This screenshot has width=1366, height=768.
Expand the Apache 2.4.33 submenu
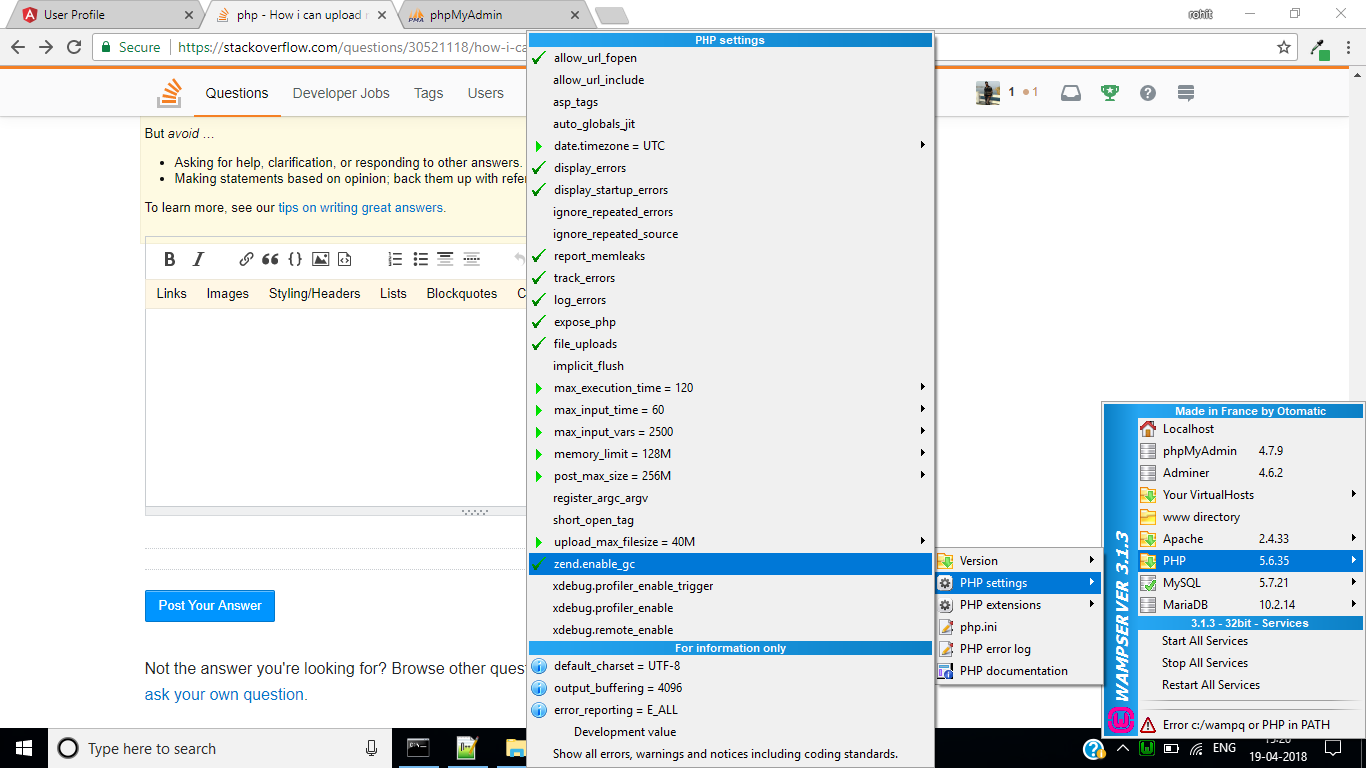point(1250,539)
